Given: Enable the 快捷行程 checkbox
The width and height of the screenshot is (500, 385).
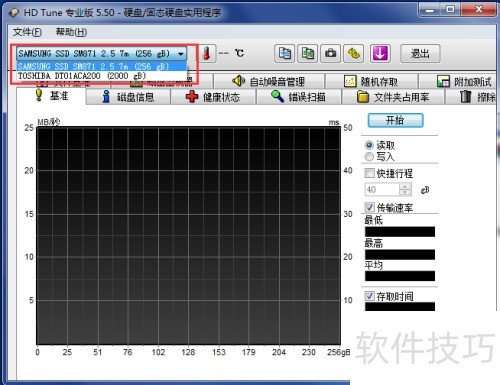Looking at the screenshot, I should tap(369, 173).
